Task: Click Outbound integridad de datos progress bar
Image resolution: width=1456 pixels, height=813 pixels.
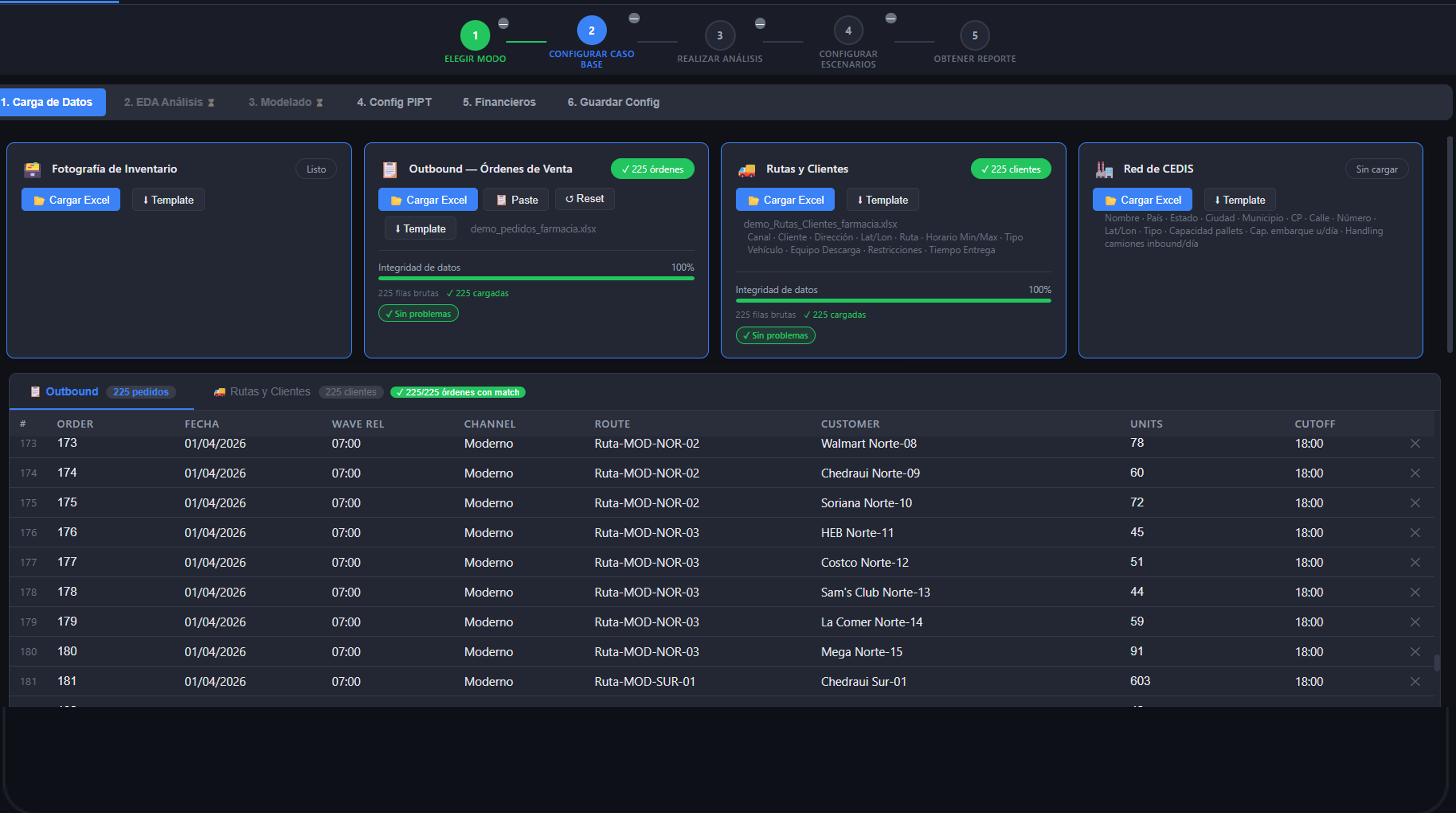Action: coord(536,278)
